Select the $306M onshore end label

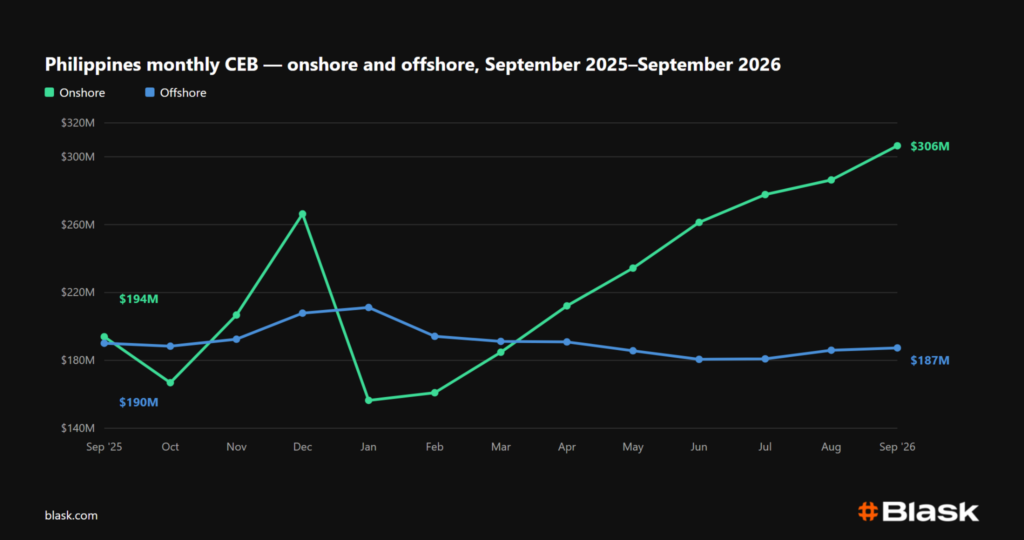click(930, 146)
